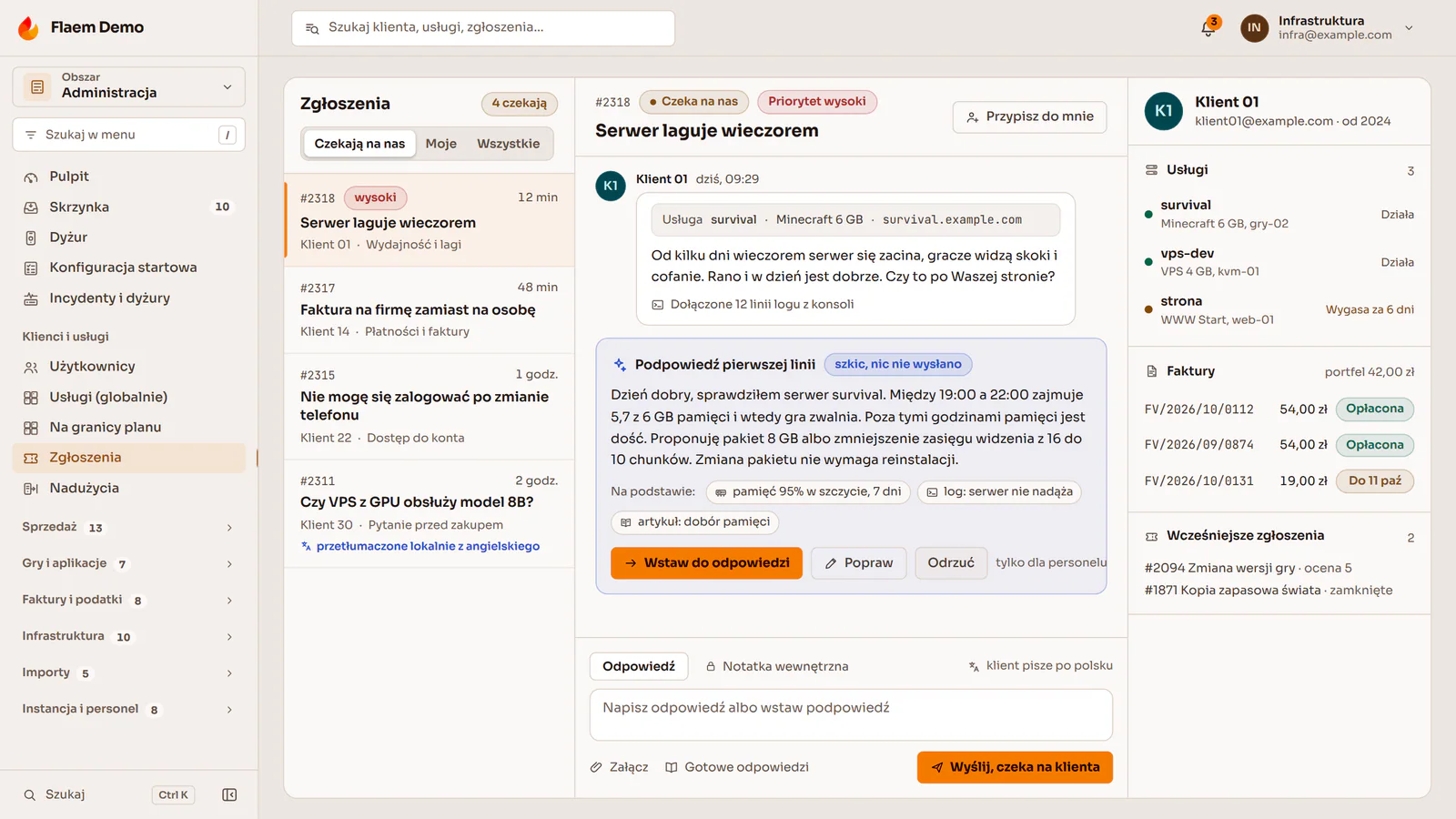Image resolution: width=1456 pixels, height=819 pixels.
Task: Open Usługi (globalnie)
Action: [129, 397]
